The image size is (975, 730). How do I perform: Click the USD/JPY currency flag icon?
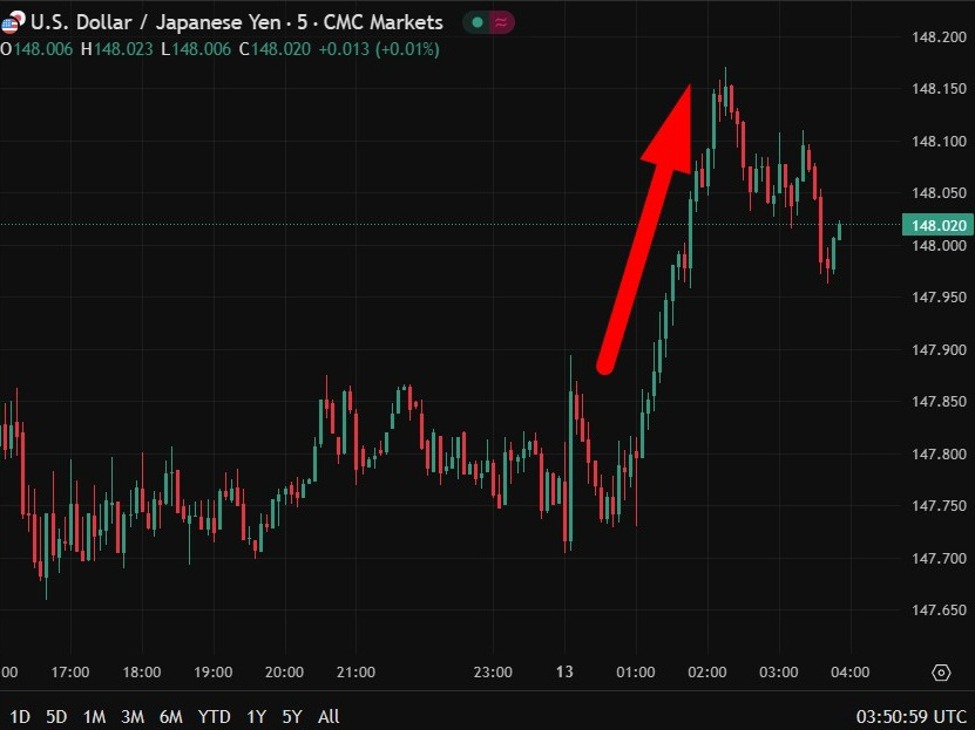pyautogui.click(x=11, y=23)
